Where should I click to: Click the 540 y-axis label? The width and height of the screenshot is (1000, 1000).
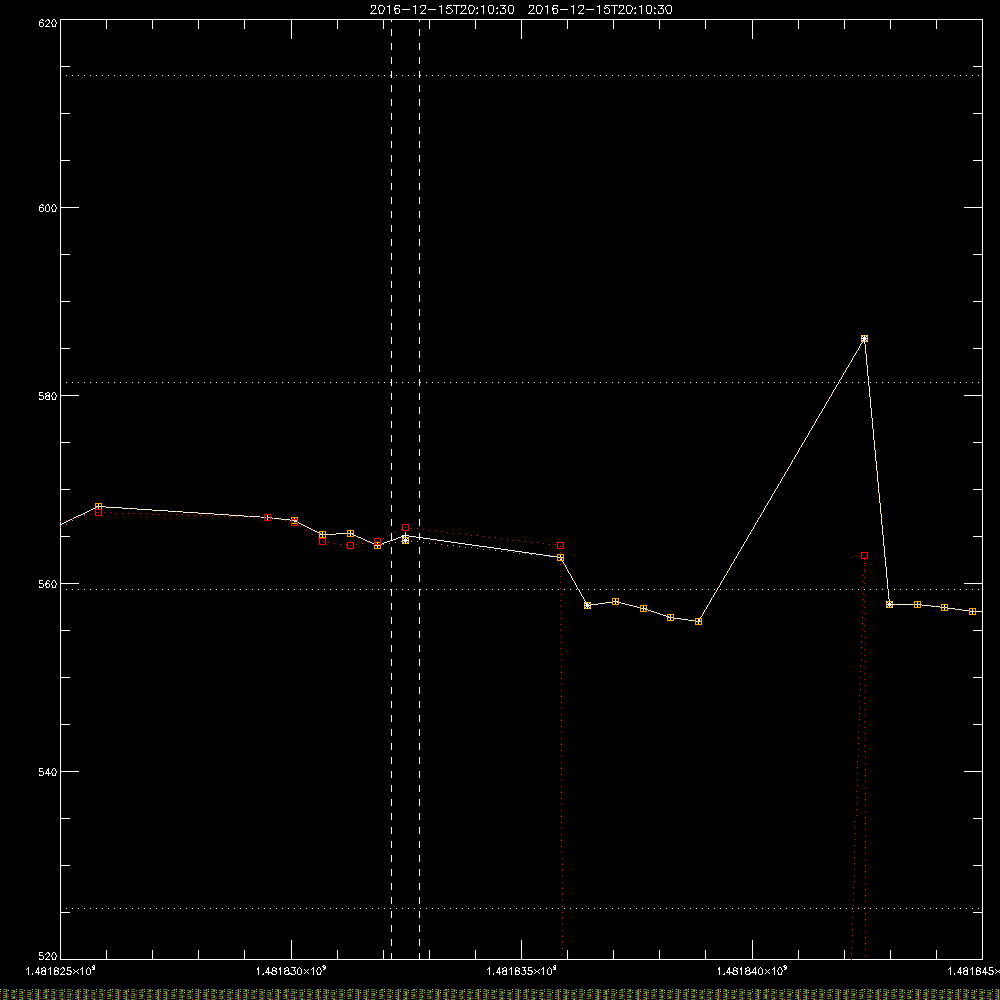tap(49, 772)
